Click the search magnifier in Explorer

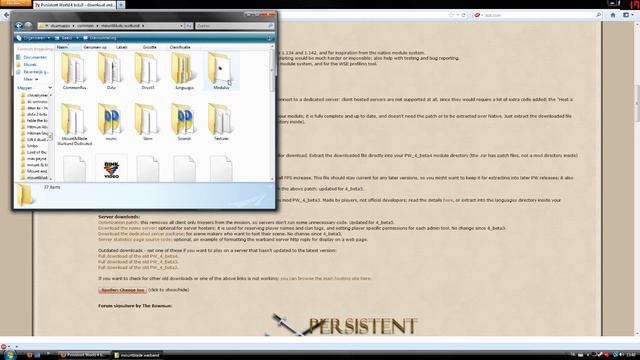point(270,26)
